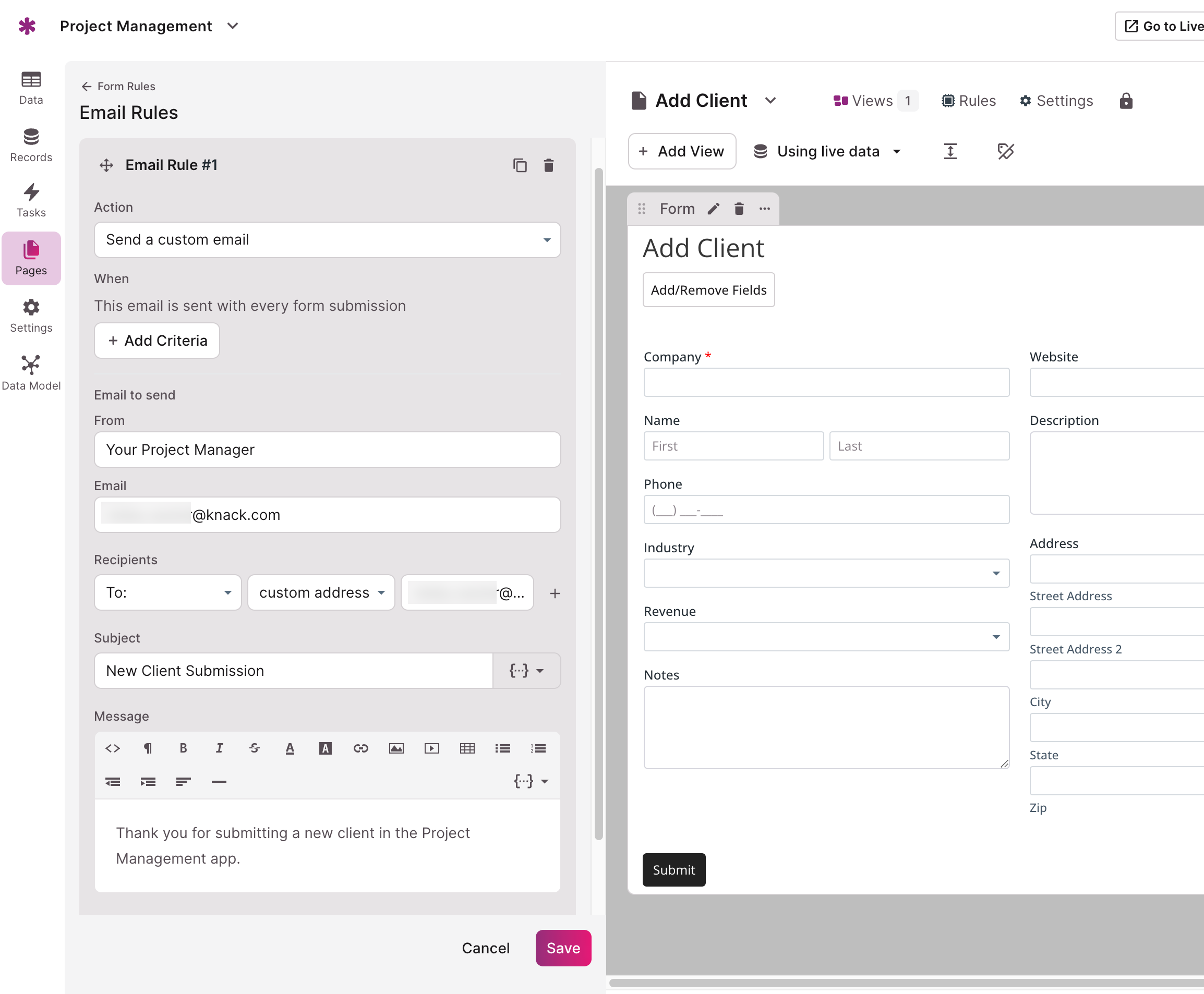Save the email rule

click(x=563, y=948)
